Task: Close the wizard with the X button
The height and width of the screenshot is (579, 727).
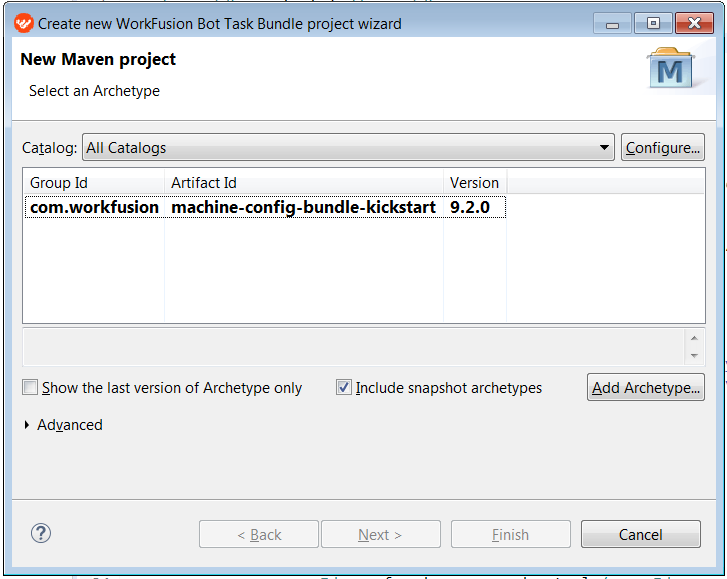Action: [x=694, y=23]
